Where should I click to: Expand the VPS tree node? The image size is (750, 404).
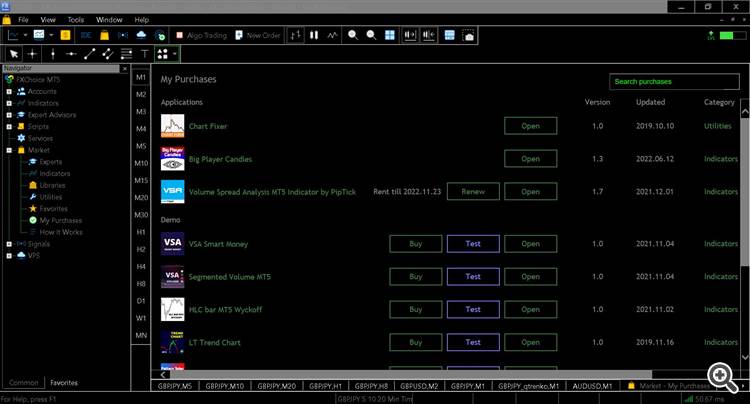coord(9,256)
